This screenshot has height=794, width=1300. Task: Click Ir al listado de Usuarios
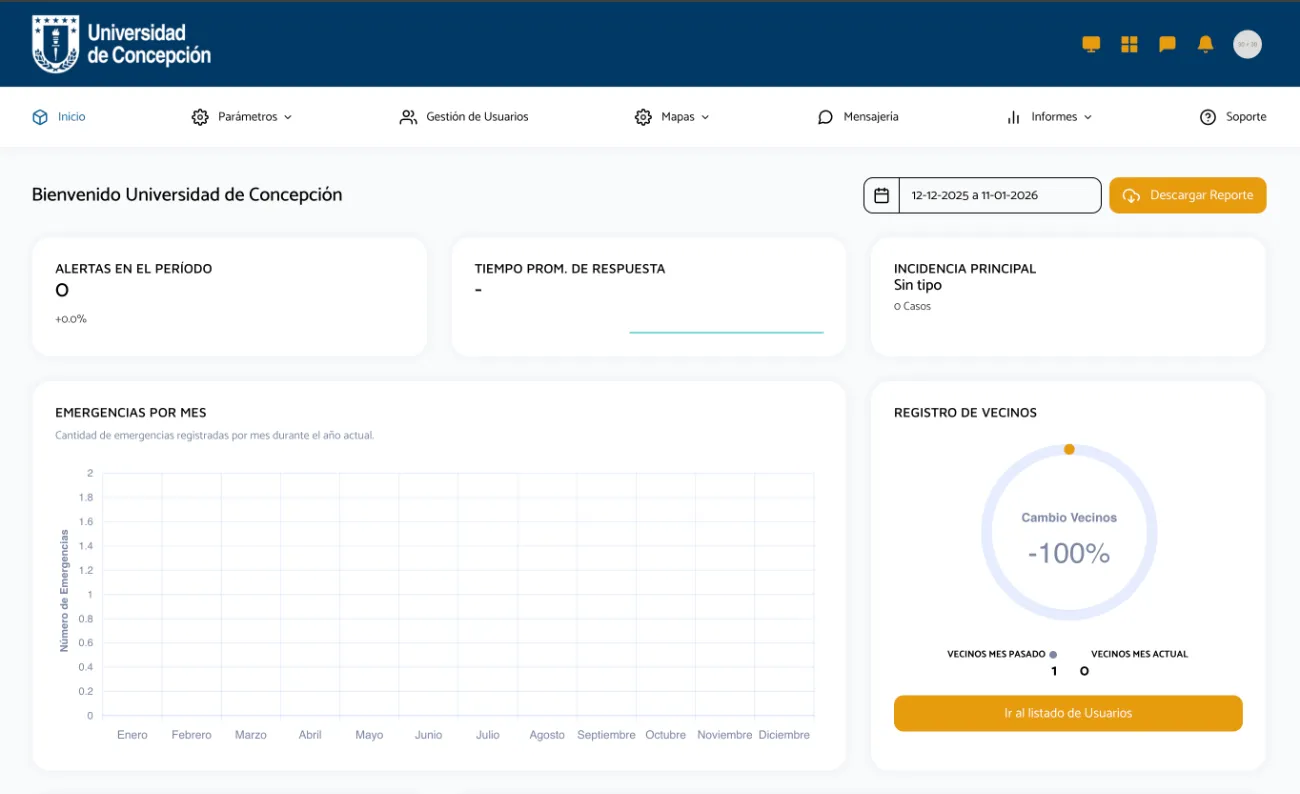click(1067, 713)
